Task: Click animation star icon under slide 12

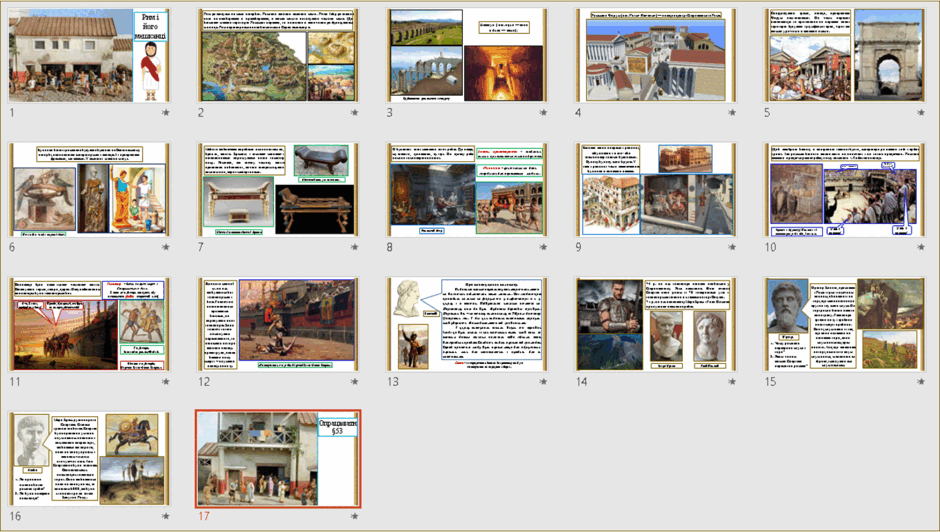Action: (x=354, y=381)
